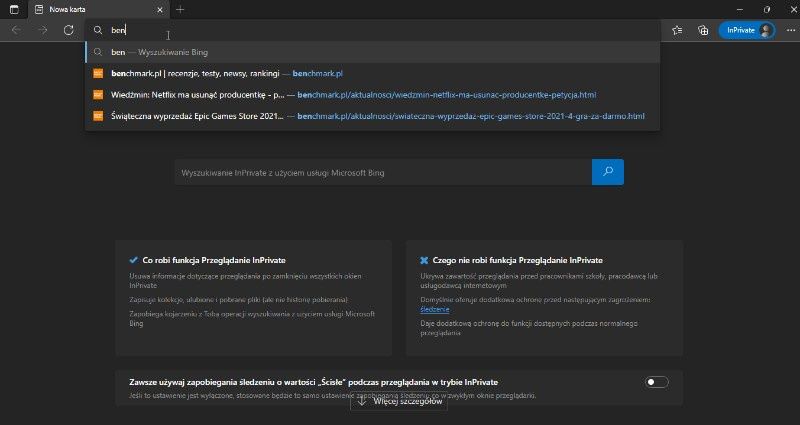Click the 'Co robi funkcja Przeglądanie InPrivate' heading
The width and height of the screenshot is (800, 425).
214,260
